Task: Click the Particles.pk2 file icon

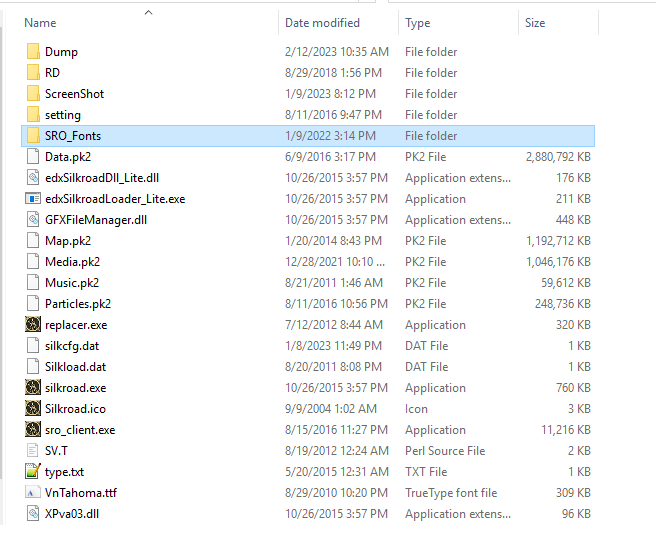Action: point(33,303)
